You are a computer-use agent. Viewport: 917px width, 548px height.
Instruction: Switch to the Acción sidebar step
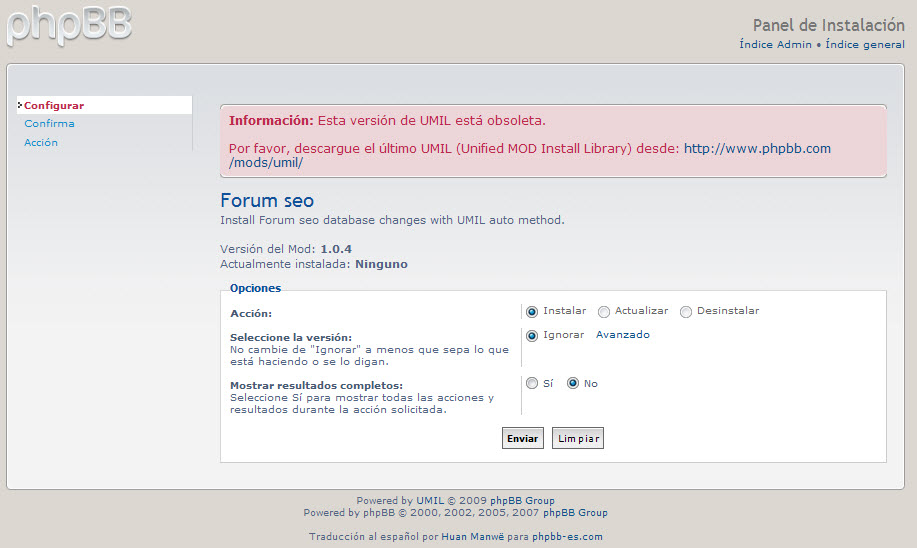point(41,143)
